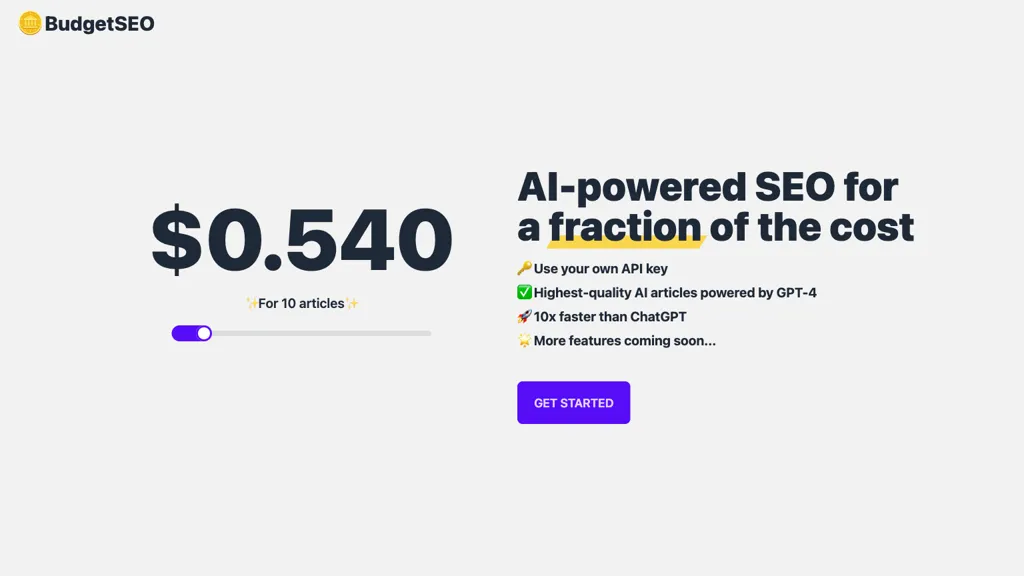Image resolution: width=1024 pixels, height=576 pixels.
Task: Click the 'For 10 articles' label
Action: pyautogui.click(x=301, y=303)
